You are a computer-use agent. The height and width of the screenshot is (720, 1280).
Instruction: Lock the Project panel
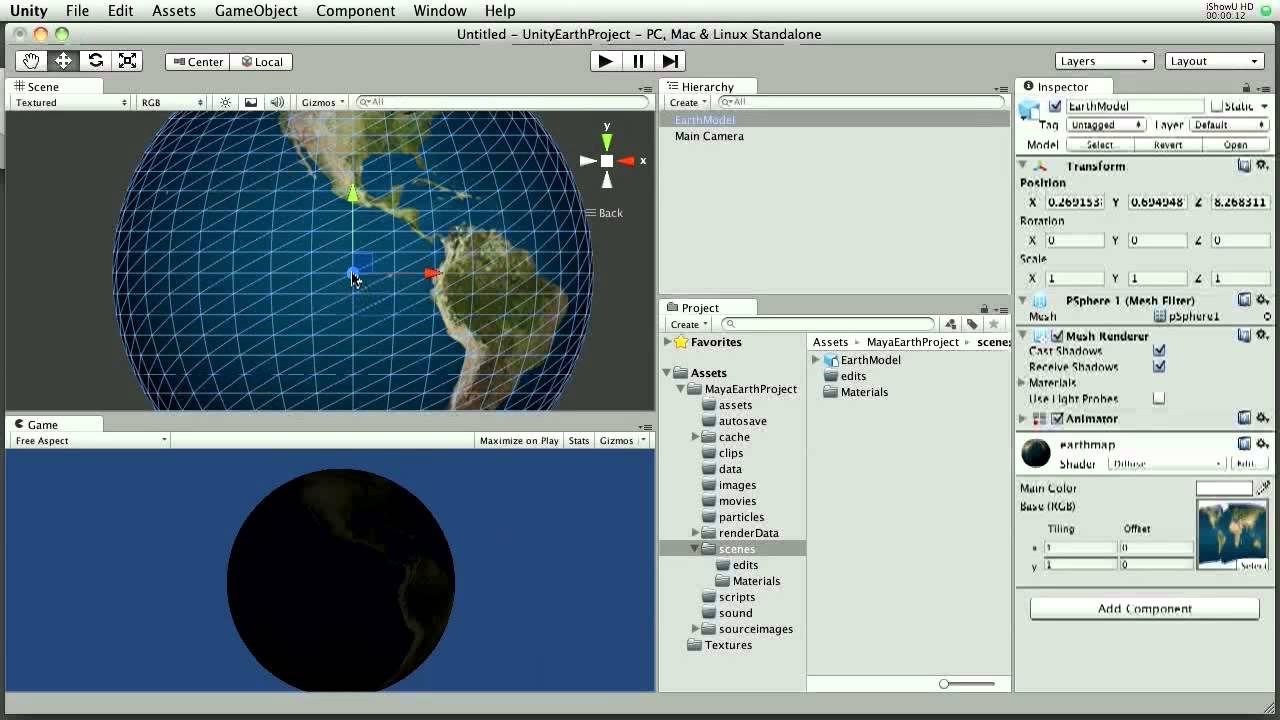click(x=984, y=309)
